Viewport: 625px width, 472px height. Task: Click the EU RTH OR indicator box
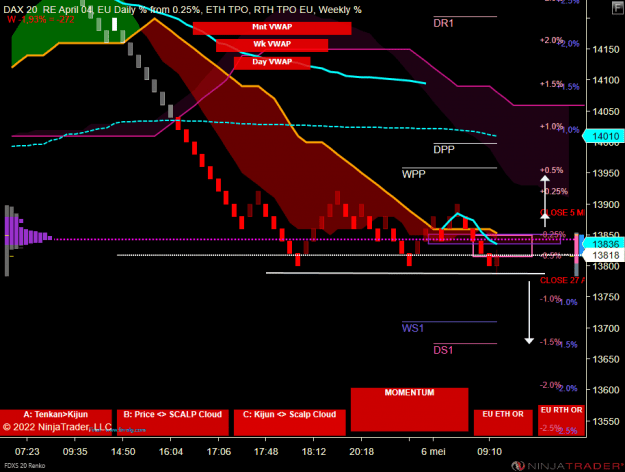point(561,420)
